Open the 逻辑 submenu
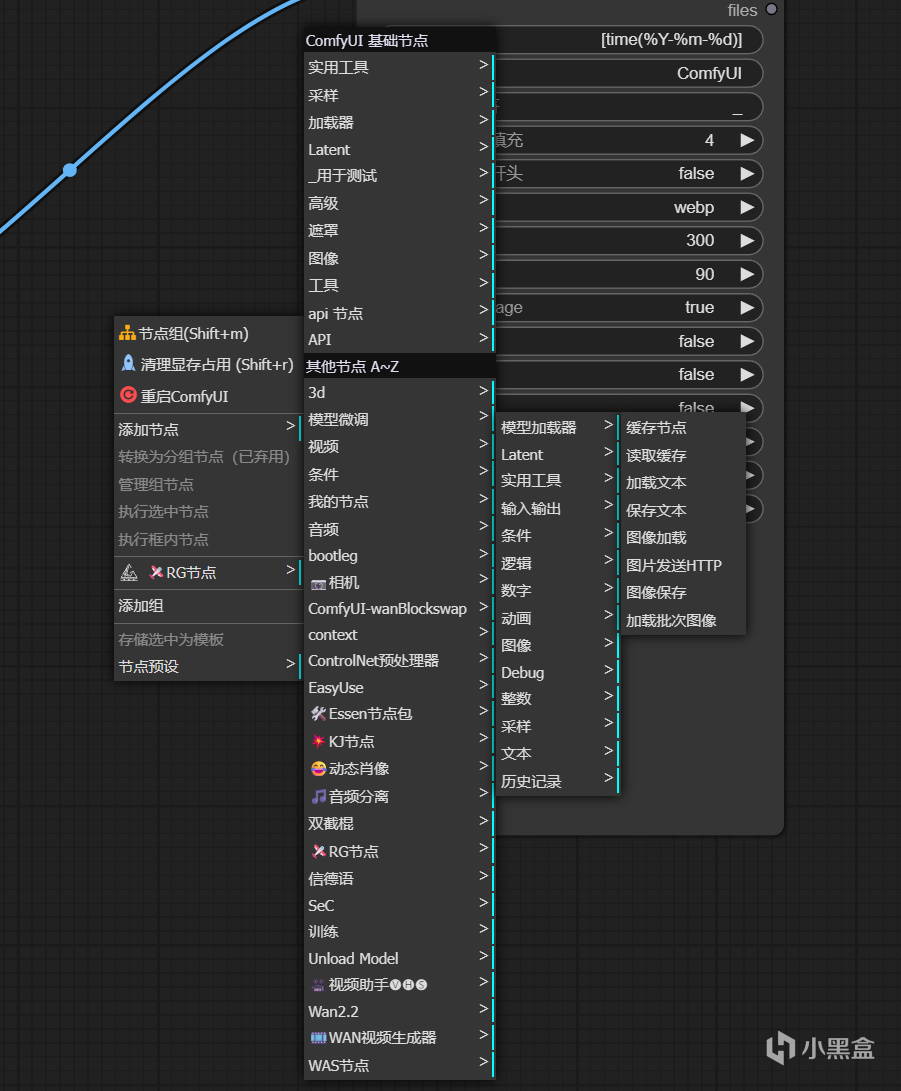 click(x=557, y=563)
